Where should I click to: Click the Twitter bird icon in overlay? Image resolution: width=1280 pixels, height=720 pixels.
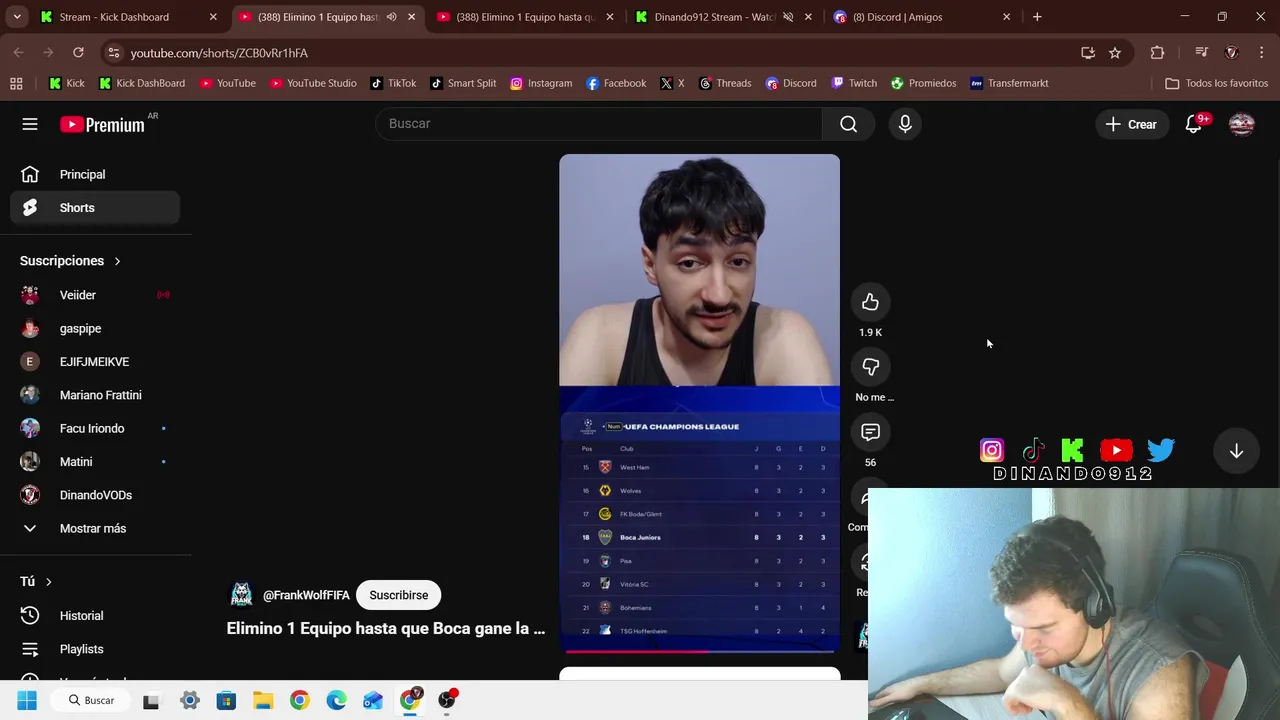[1161, 450]
